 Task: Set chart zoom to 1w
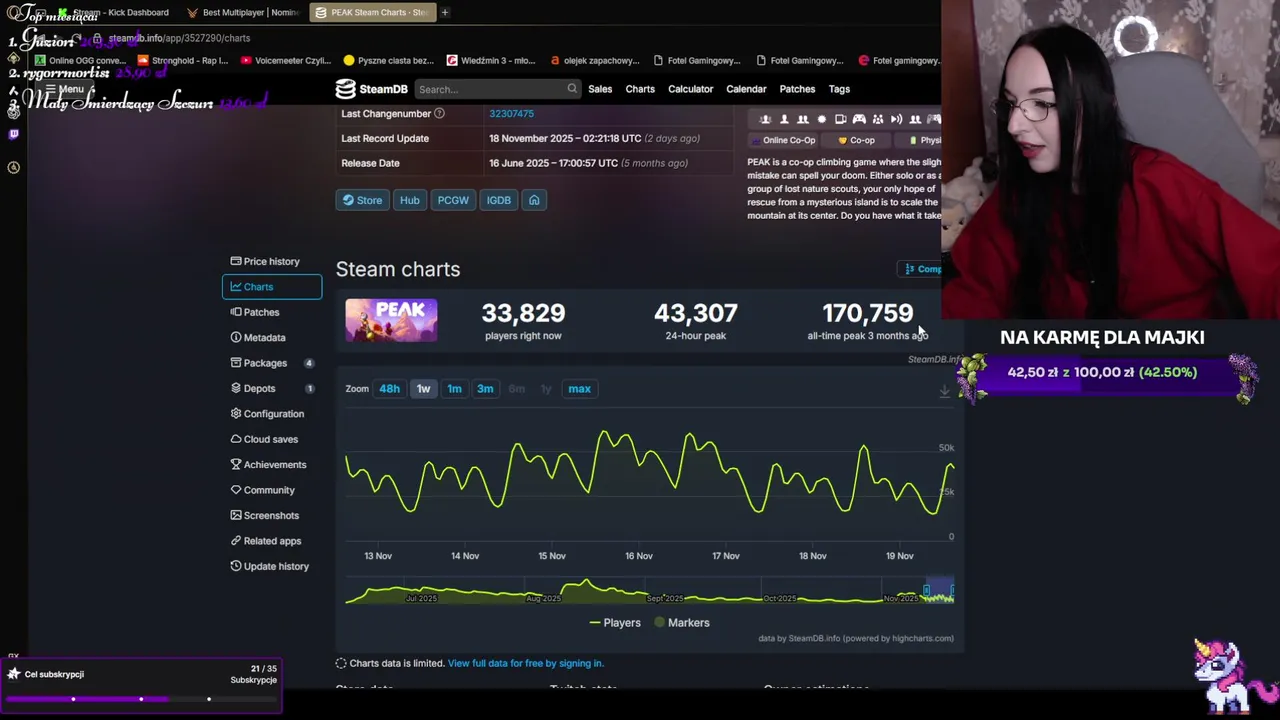423,389
